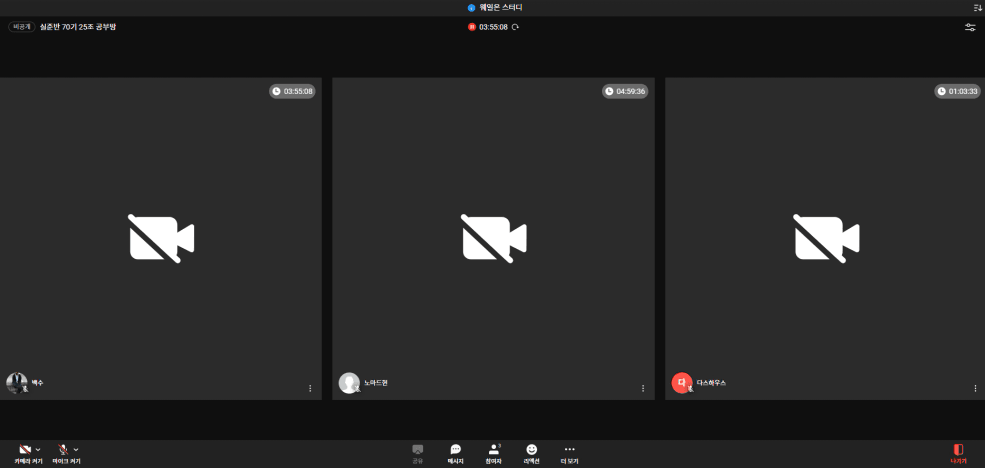Click the 비공개 private badge
Image resolution: width=985 pixels, height=468 pixels.
pos(21,27)
